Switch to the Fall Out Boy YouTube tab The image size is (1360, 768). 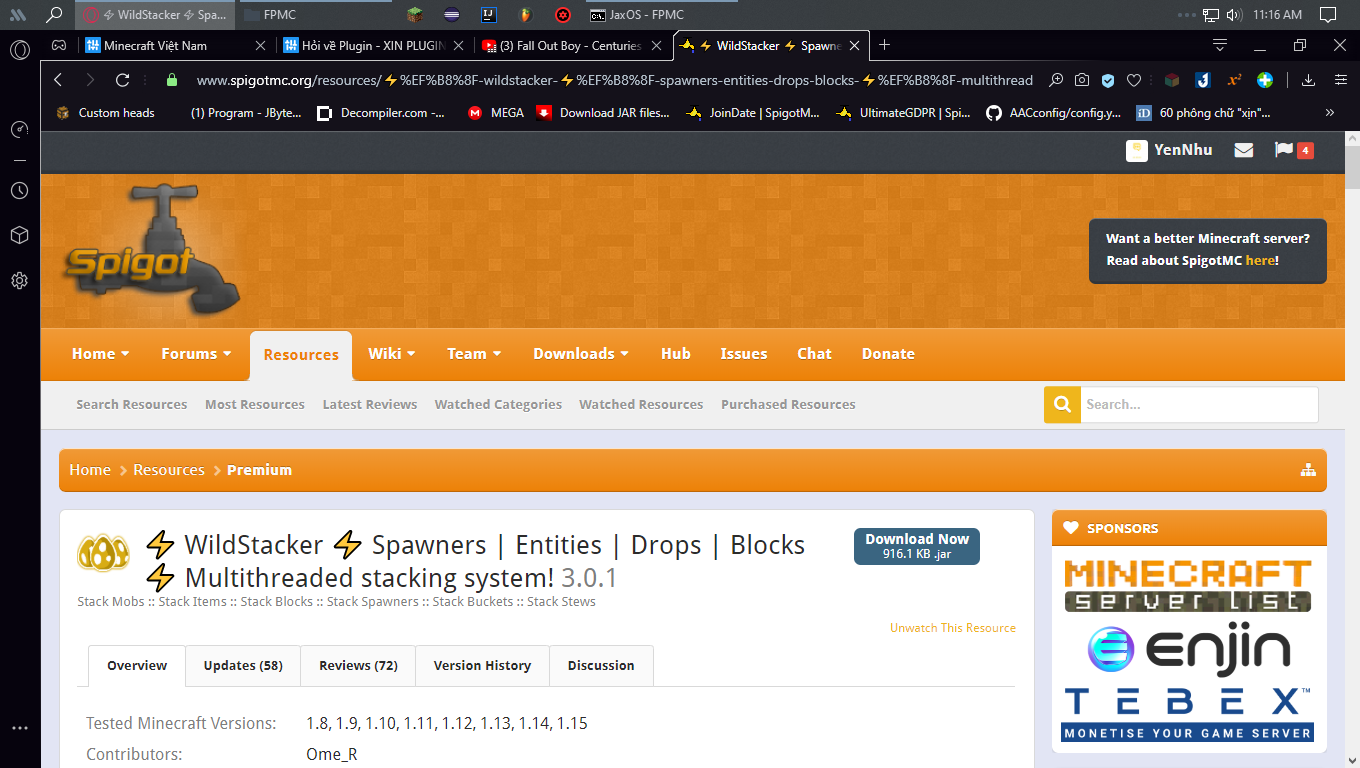(x=571, y=45)
